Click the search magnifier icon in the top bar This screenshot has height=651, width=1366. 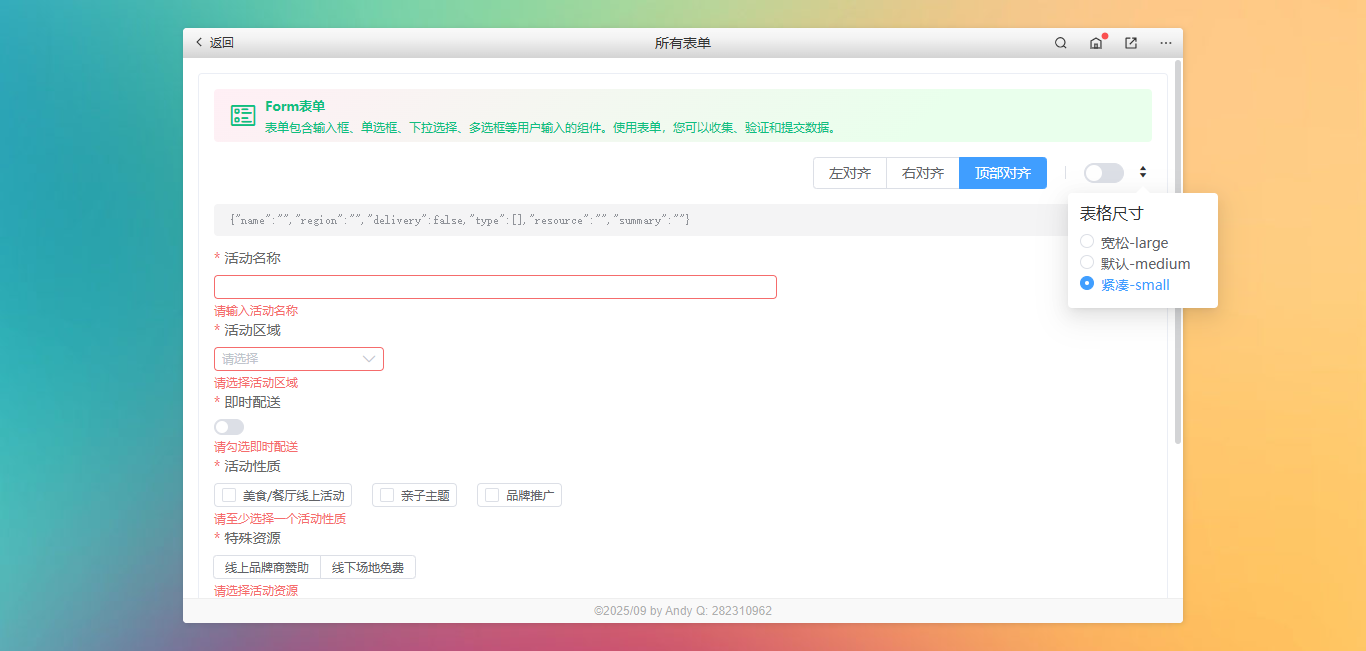pyautogui.click(x=1060, y=42)
